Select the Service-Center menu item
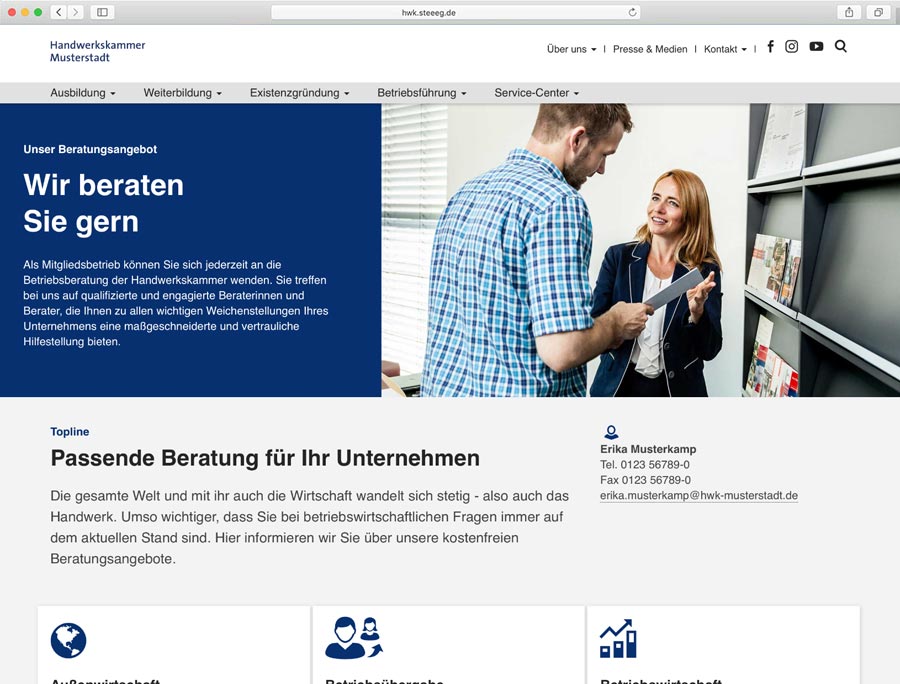900x684 pixels. pos(536,93)
